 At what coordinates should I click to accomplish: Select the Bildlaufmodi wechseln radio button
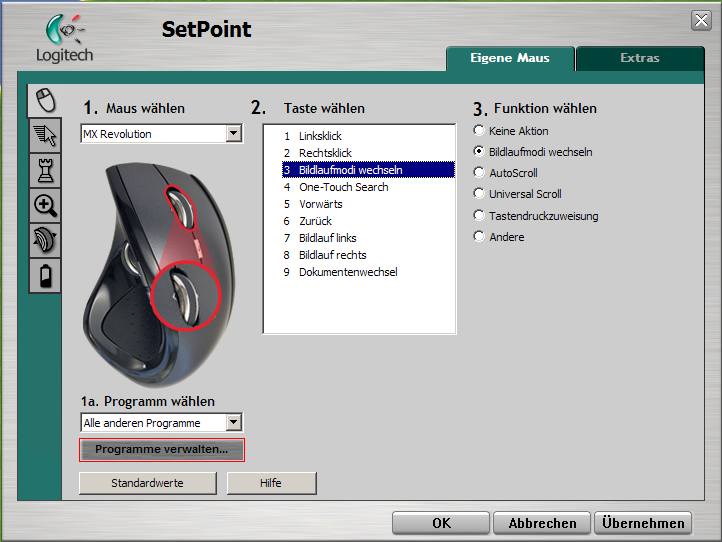click(x=479, y=152)
